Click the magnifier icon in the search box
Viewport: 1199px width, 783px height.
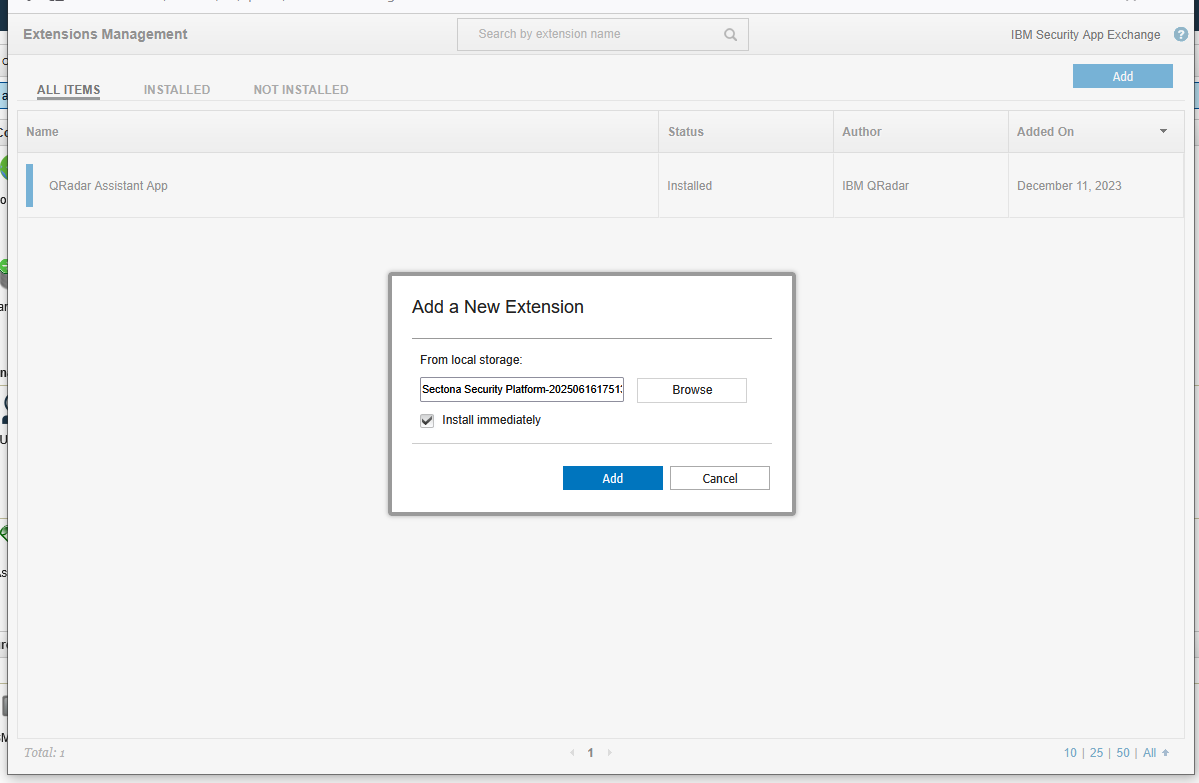tap(730, 35)
